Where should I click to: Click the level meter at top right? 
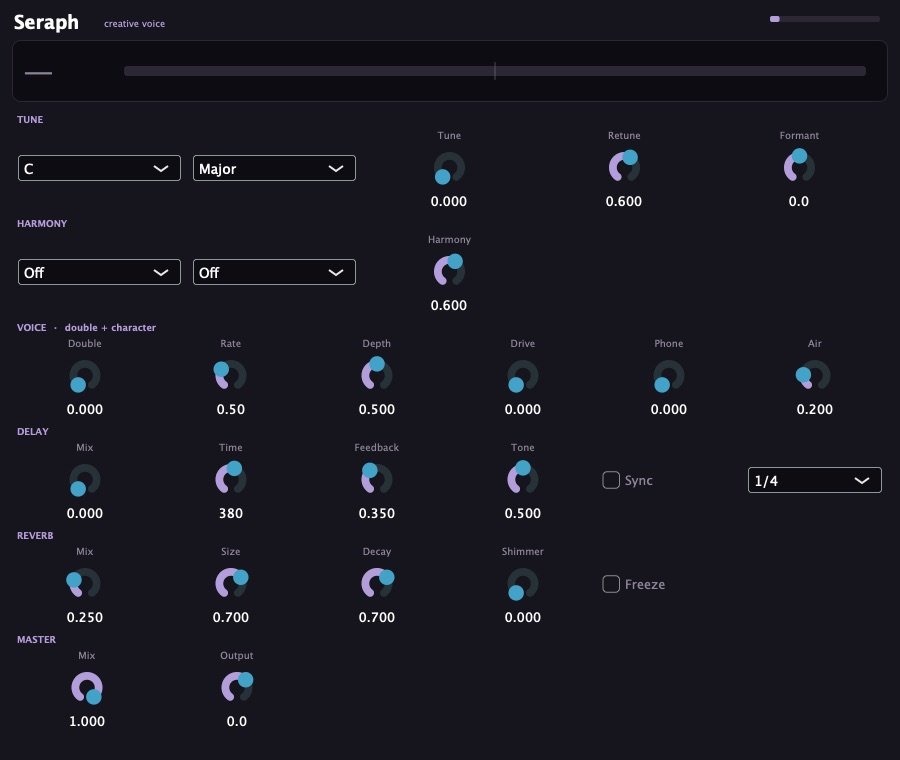point(824,19)
